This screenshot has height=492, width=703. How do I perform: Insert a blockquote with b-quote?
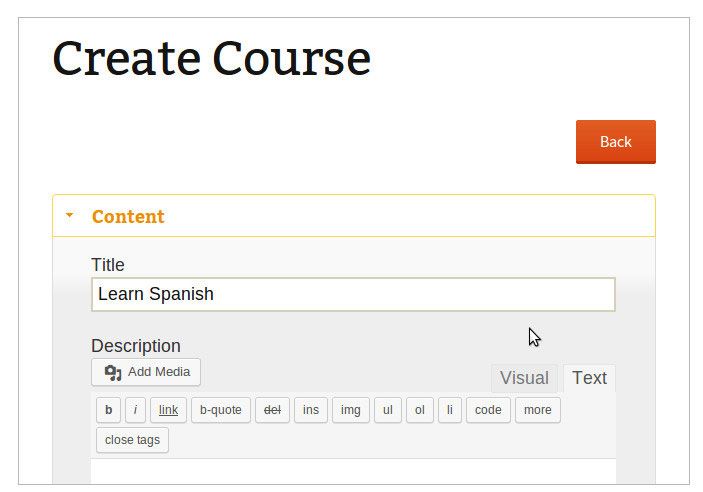221,410
